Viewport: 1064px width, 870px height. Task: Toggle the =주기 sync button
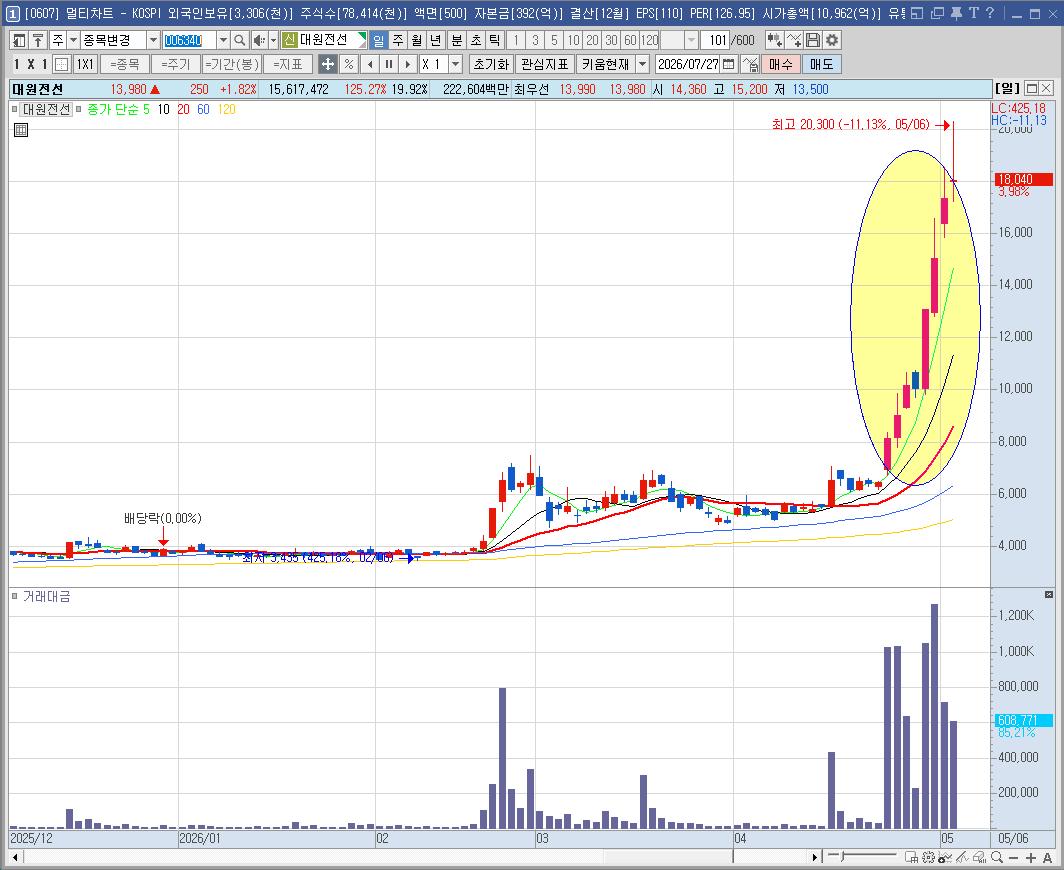click(176, 64)
